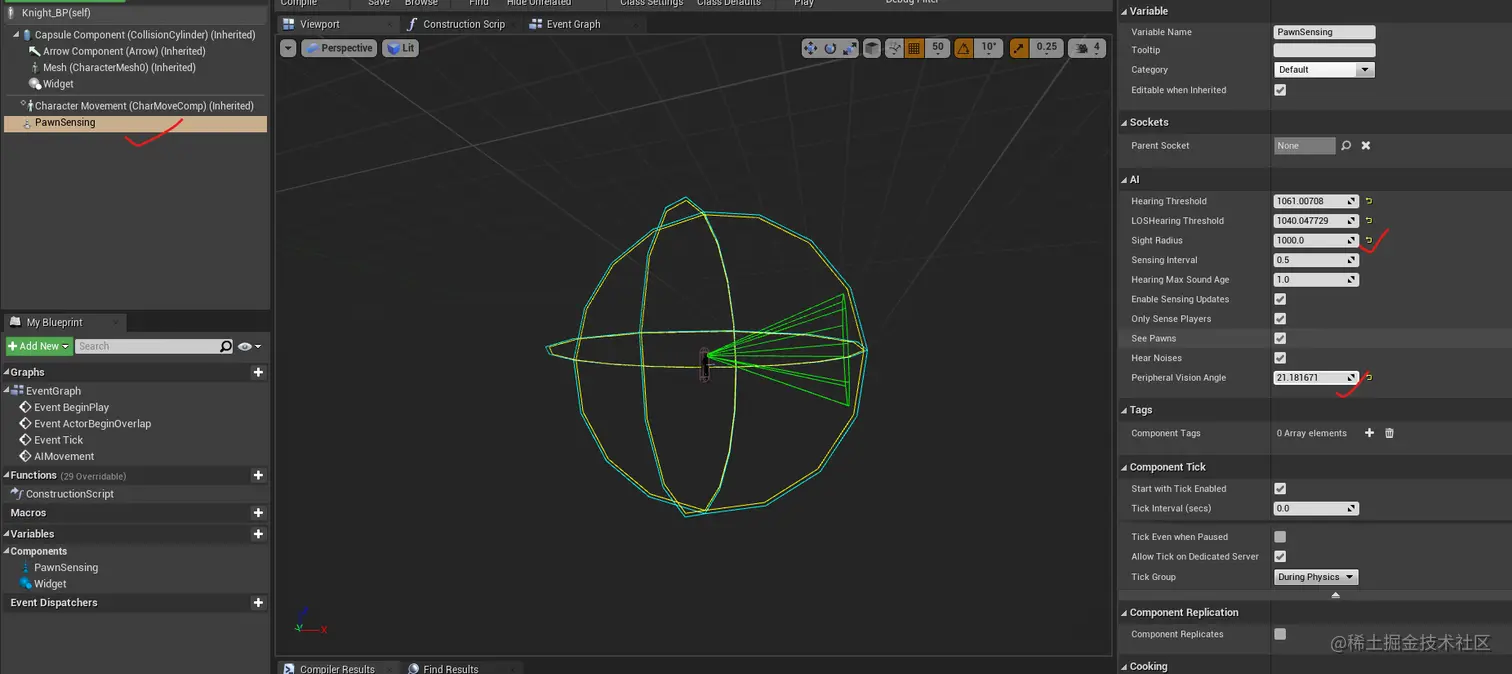Click the Parent Socket search magnifier
1512x674 pixels.
coord(1346,146)
